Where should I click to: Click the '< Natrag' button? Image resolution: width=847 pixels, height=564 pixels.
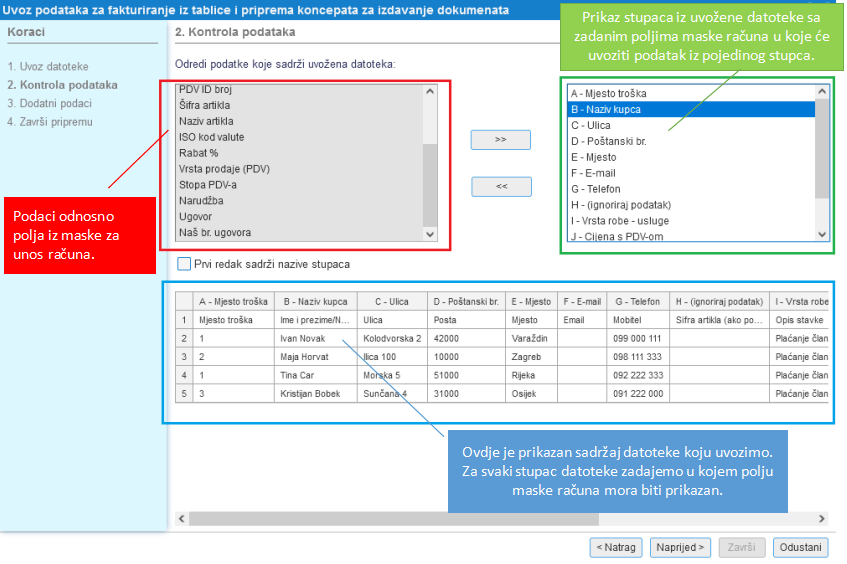[615, 547]
